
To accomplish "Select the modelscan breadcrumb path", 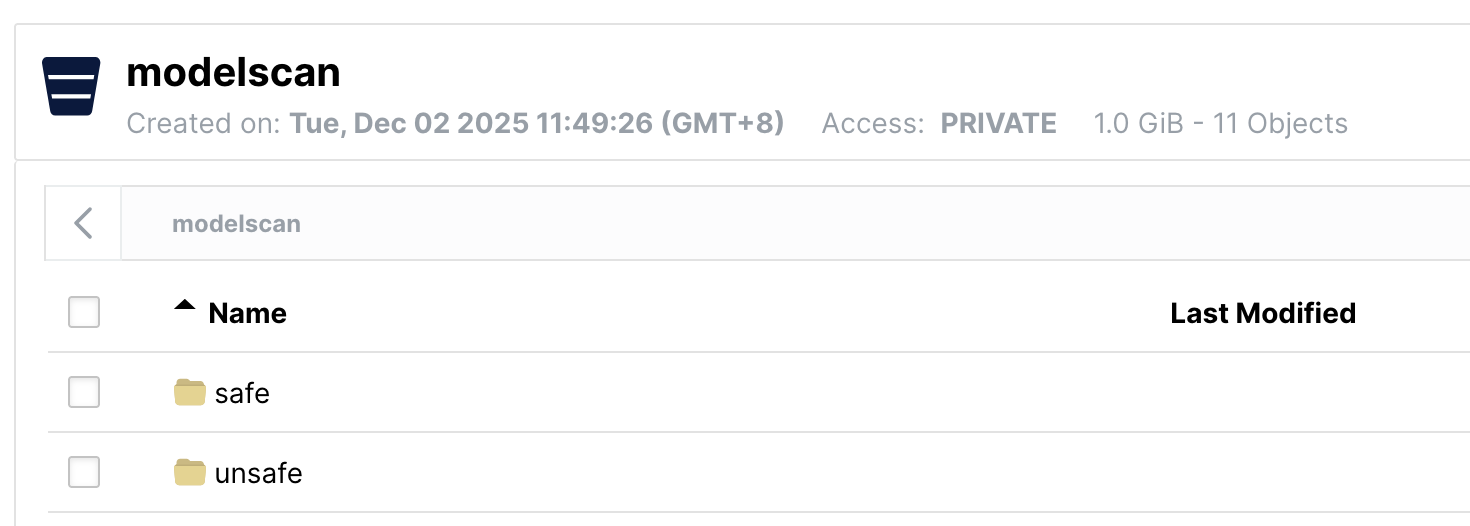I will pyautogui.click(x=236, y=223).
